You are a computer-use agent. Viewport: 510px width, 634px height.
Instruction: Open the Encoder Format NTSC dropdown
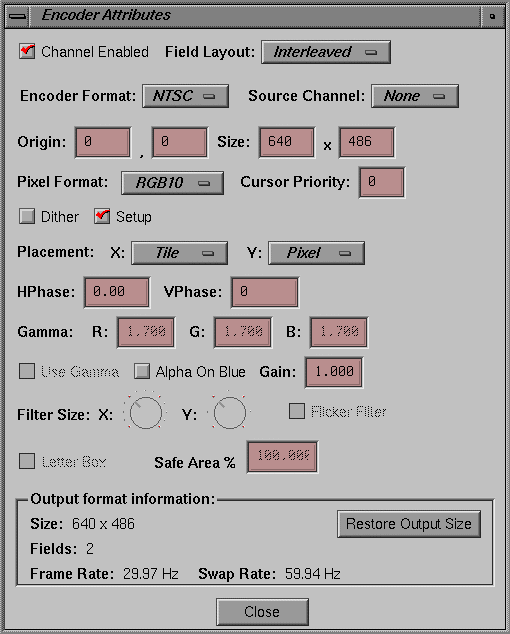pos(186,96)
